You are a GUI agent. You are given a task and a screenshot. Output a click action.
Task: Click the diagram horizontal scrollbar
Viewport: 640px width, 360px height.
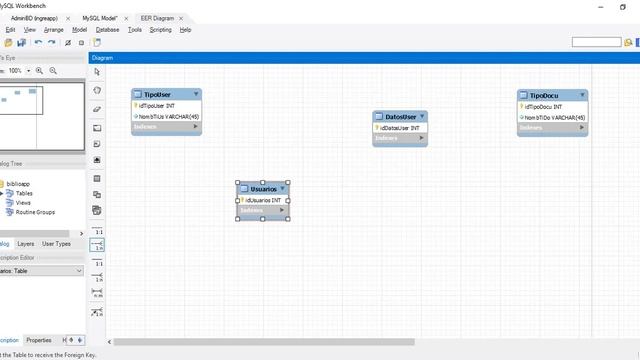(x=264, y=342)
